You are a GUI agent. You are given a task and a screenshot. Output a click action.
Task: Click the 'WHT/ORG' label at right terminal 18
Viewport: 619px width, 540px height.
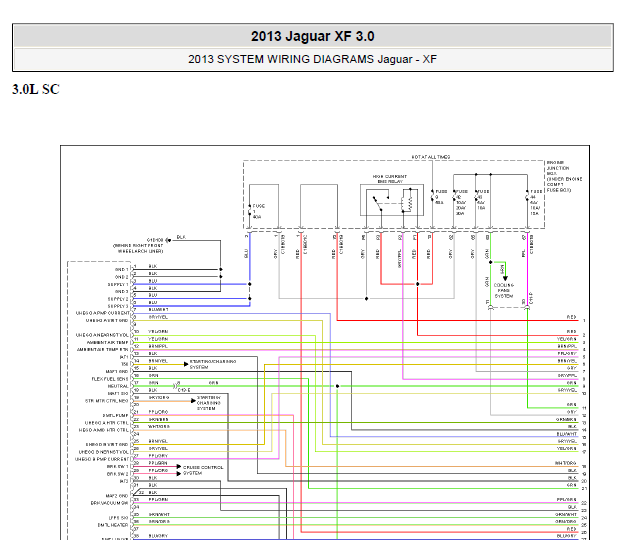[566, 463]
